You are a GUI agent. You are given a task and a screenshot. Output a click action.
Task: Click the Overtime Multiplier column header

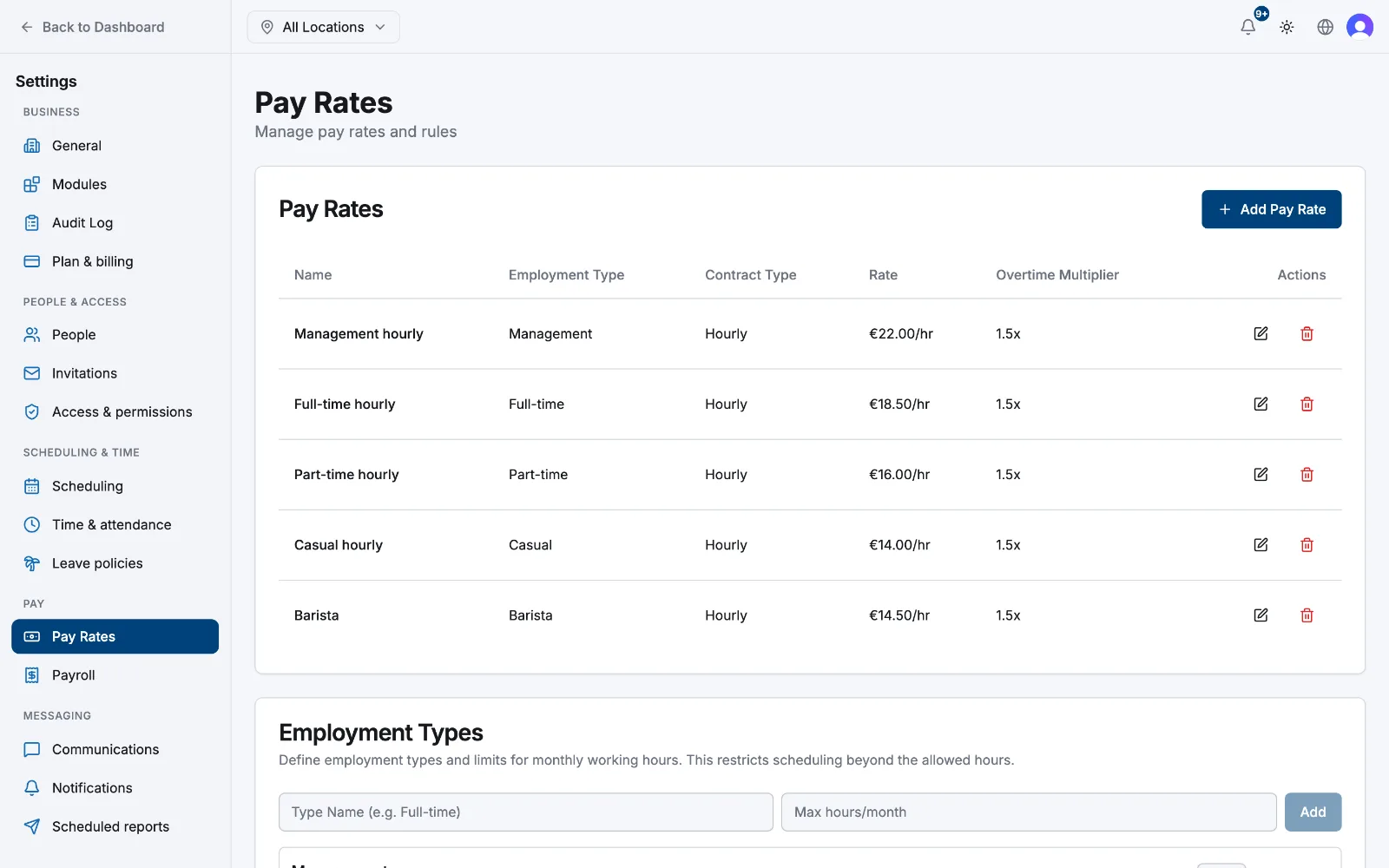(1057, 274)
